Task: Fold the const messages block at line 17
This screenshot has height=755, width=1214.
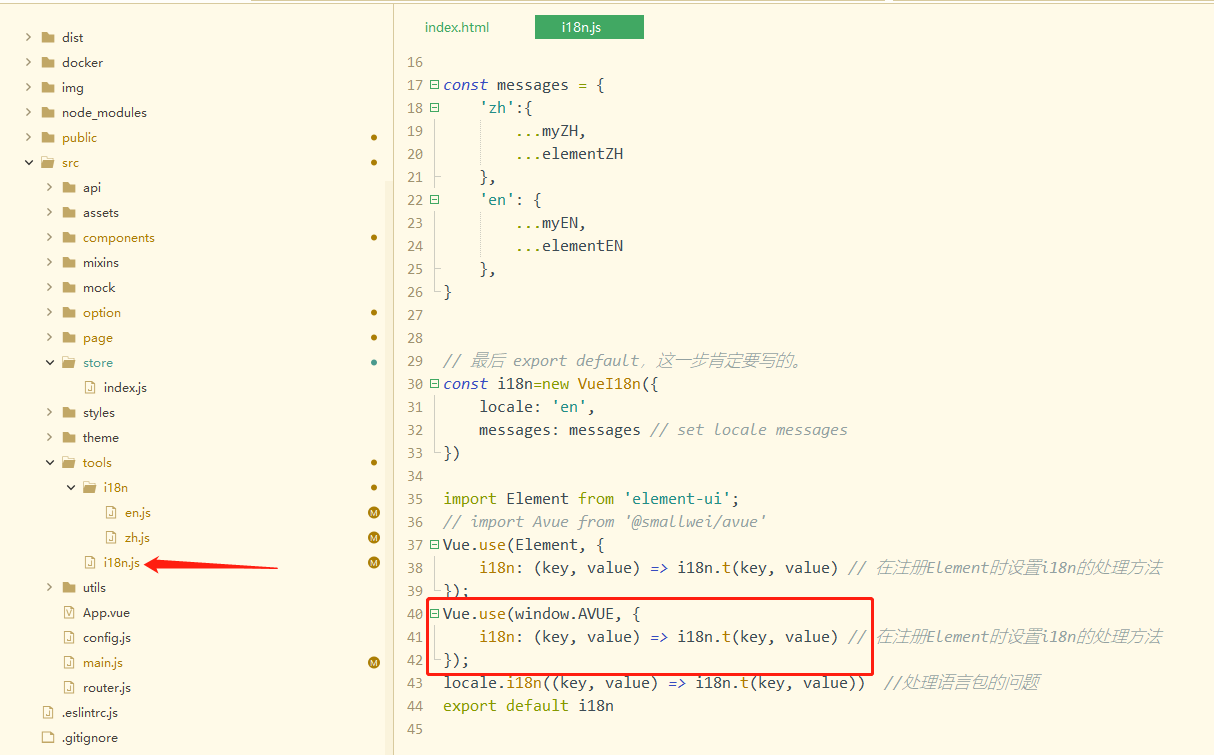Action: click(x=434, y=85)
